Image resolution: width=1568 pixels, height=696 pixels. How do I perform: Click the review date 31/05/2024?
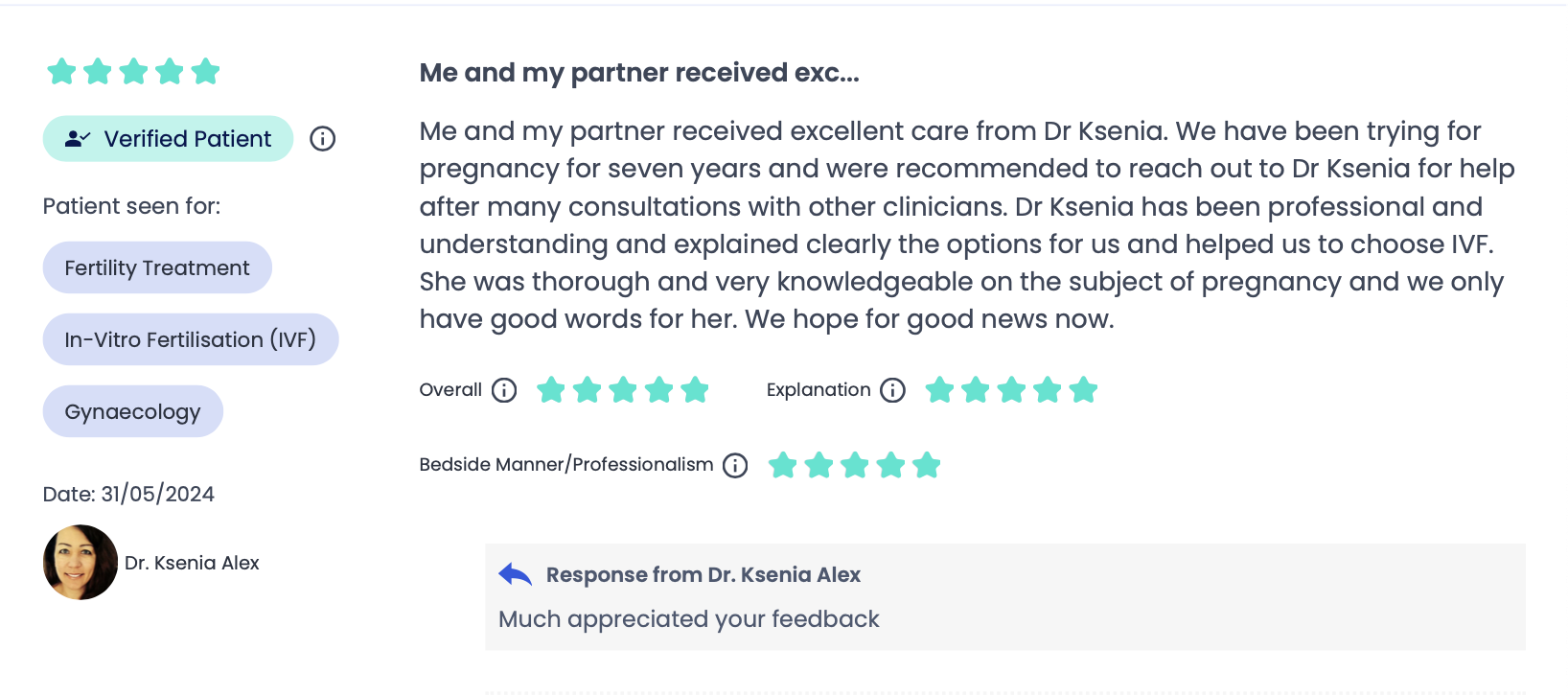pyautogui.click(x=158, y=494)
